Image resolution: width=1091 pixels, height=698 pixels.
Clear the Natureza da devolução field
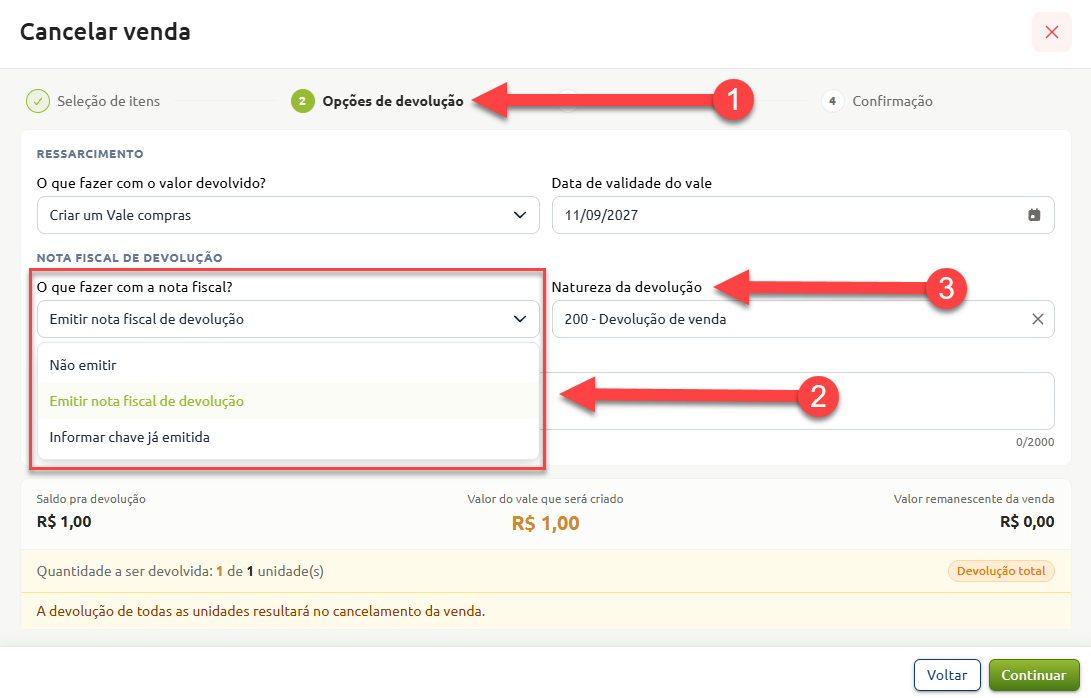tap(1037, 319)
